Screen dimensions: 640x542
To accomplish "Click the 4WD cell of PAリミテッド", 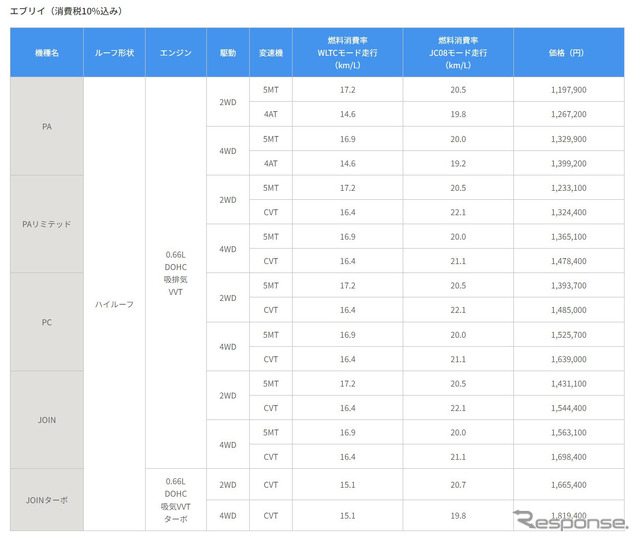I will point(228,249).
